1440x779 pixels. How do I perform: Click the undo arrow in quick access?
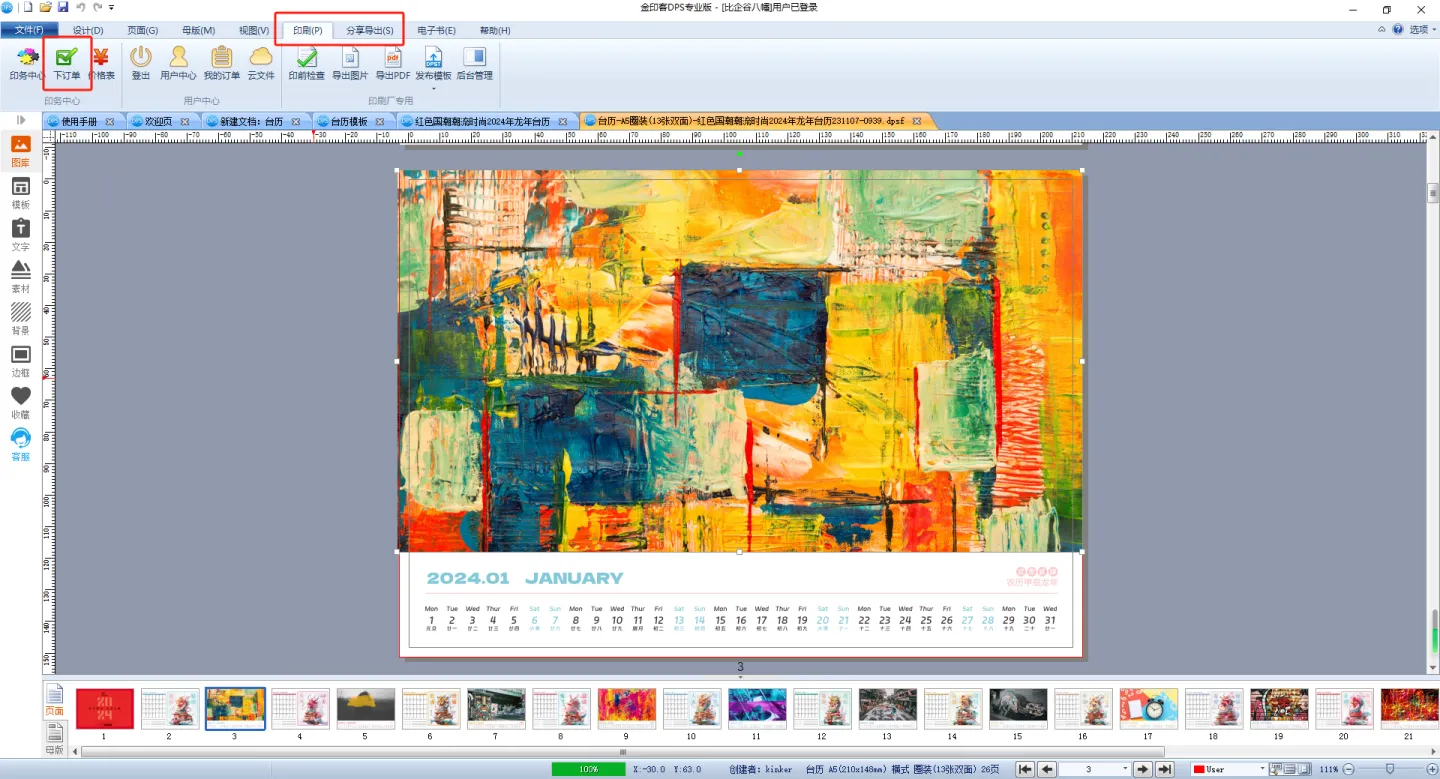tap(80, 7)
